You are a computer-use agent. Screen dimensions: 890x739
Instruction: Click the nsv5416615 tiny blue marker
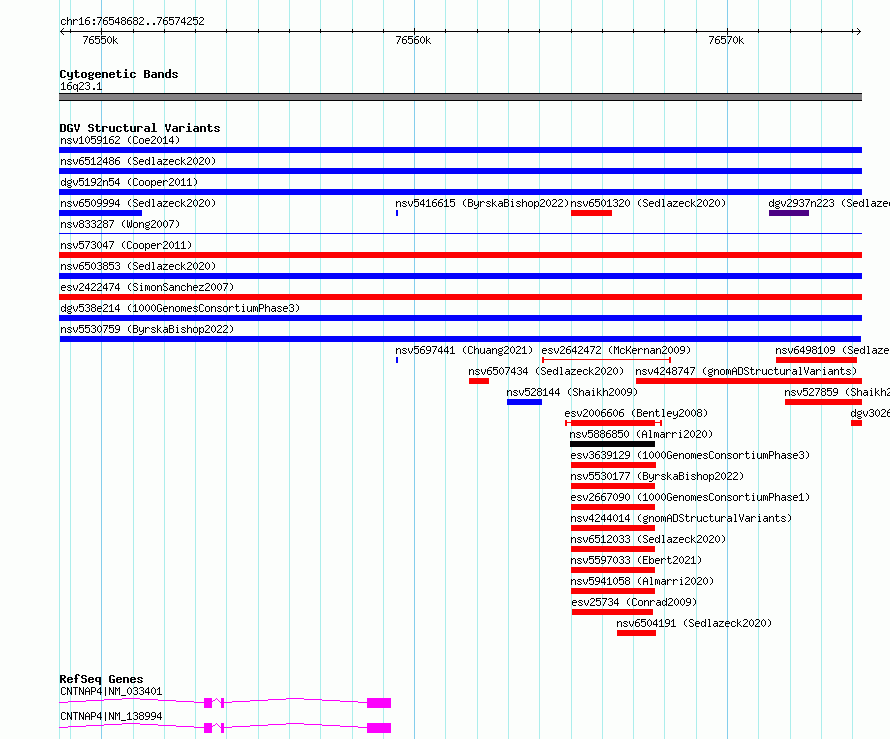point(397,213)
